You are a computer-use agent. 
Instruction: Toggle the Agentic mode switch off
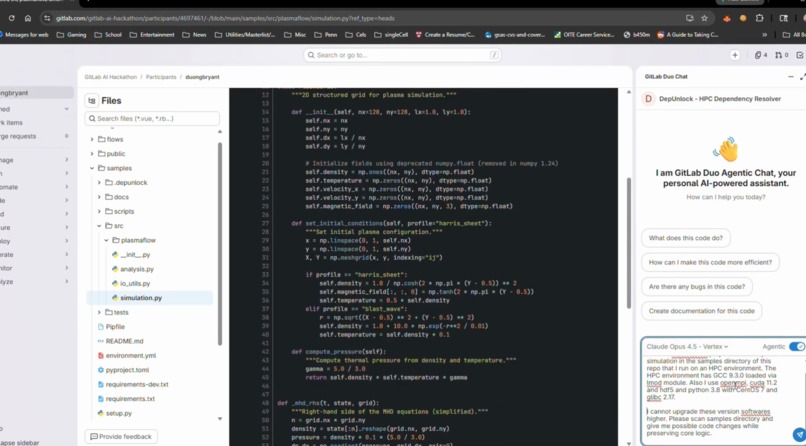[797, 347]
